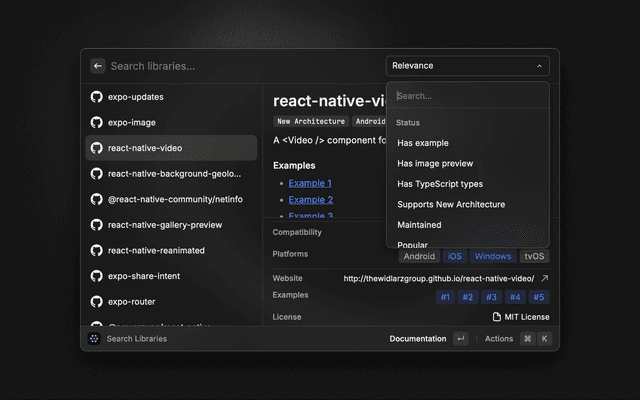
Task: Open the Relevance sort dropdown
Action: [x=467, y=66]
